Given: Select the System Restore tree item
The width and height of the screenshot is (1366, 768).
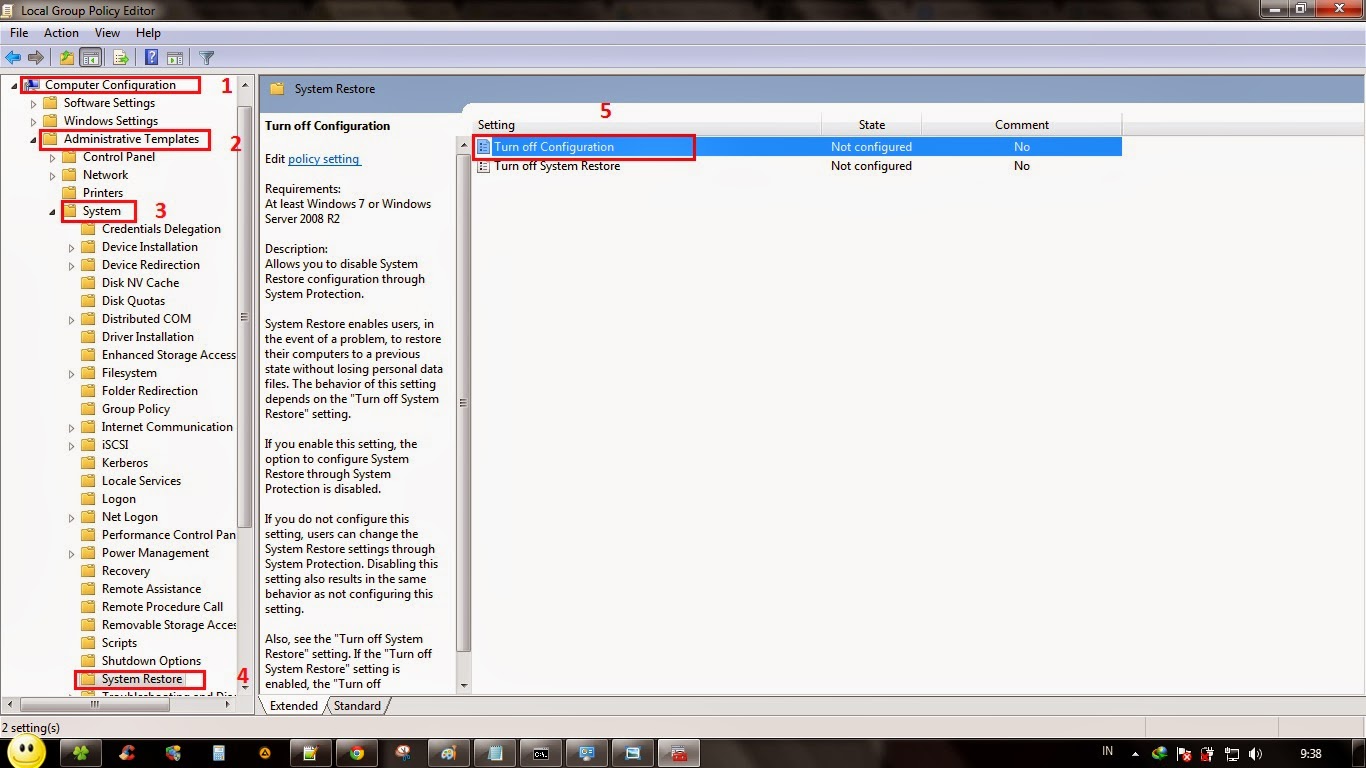Looking at the screenshot, I should [x=141, y=678].
